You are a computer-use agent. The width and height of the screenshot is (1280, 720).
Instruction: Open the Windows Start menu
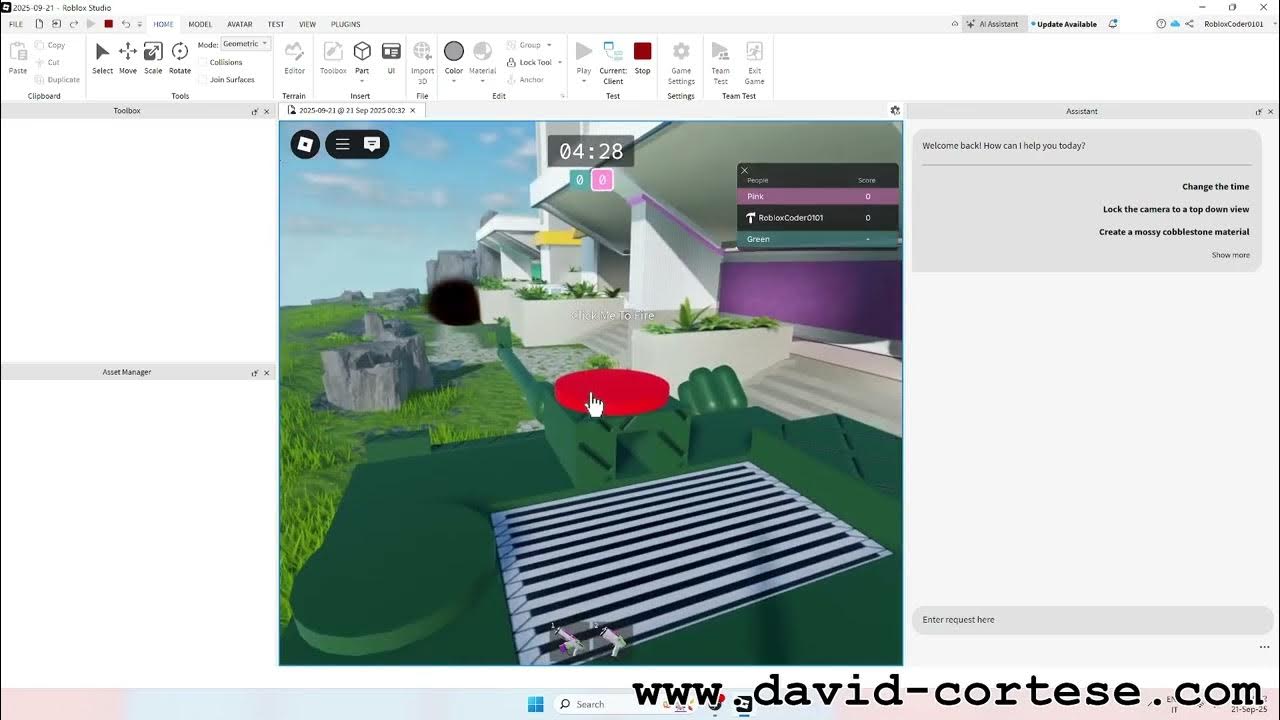click(535, 704)
